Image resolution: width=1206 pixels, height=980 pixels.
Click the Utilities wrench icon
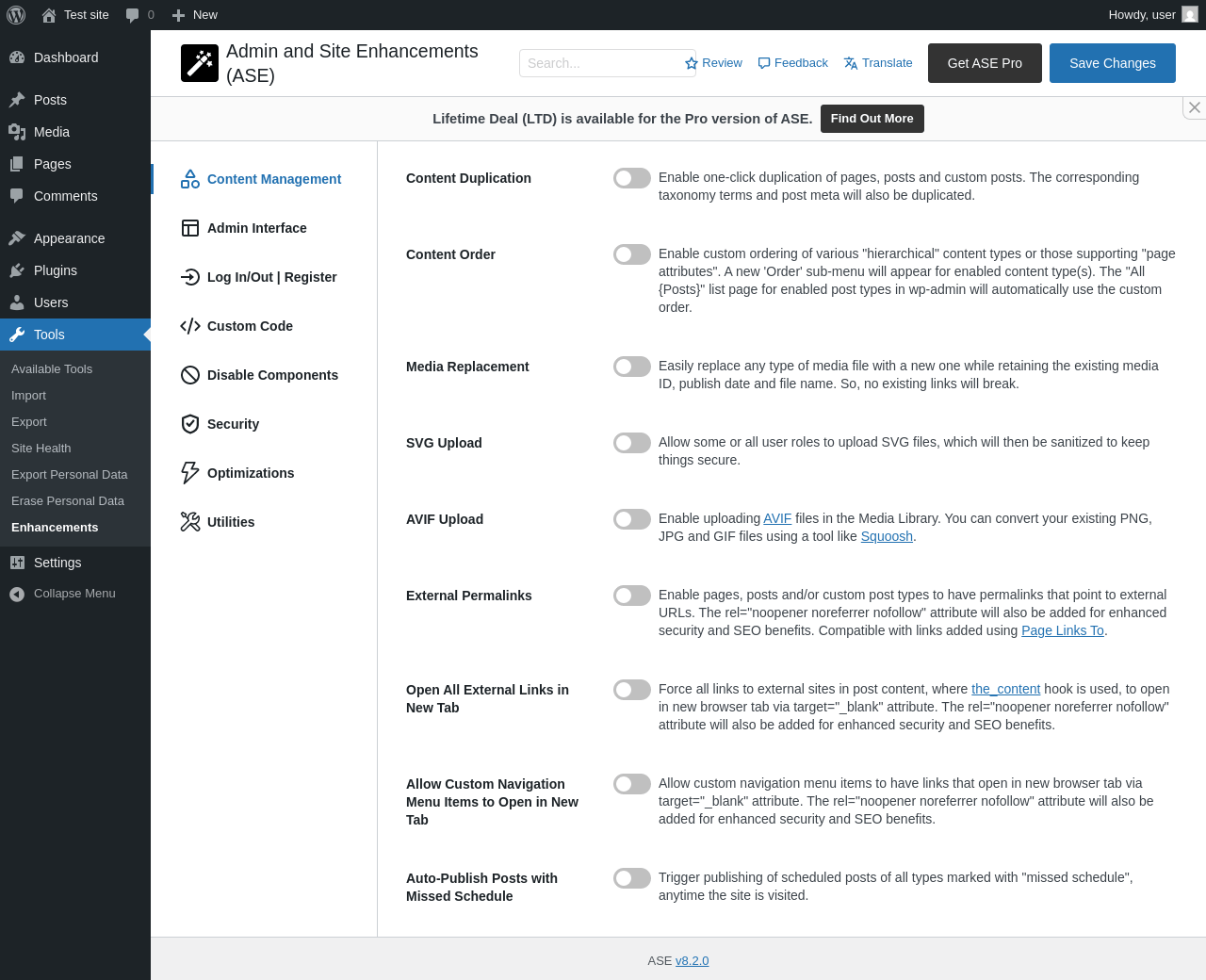(x=190, y=522)
